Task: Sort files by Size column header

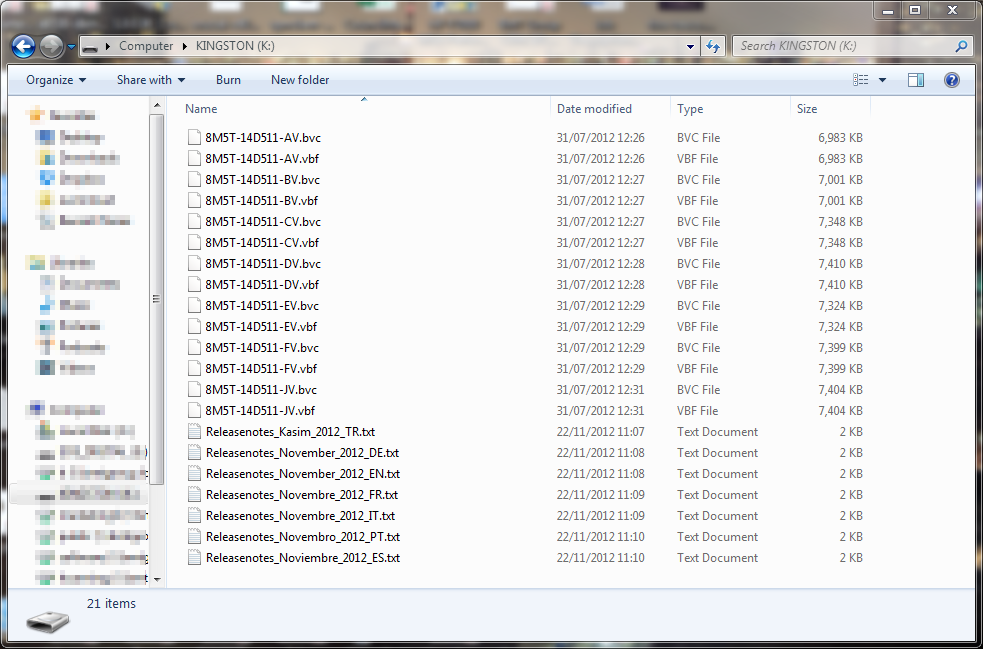Action: [807, 109]
